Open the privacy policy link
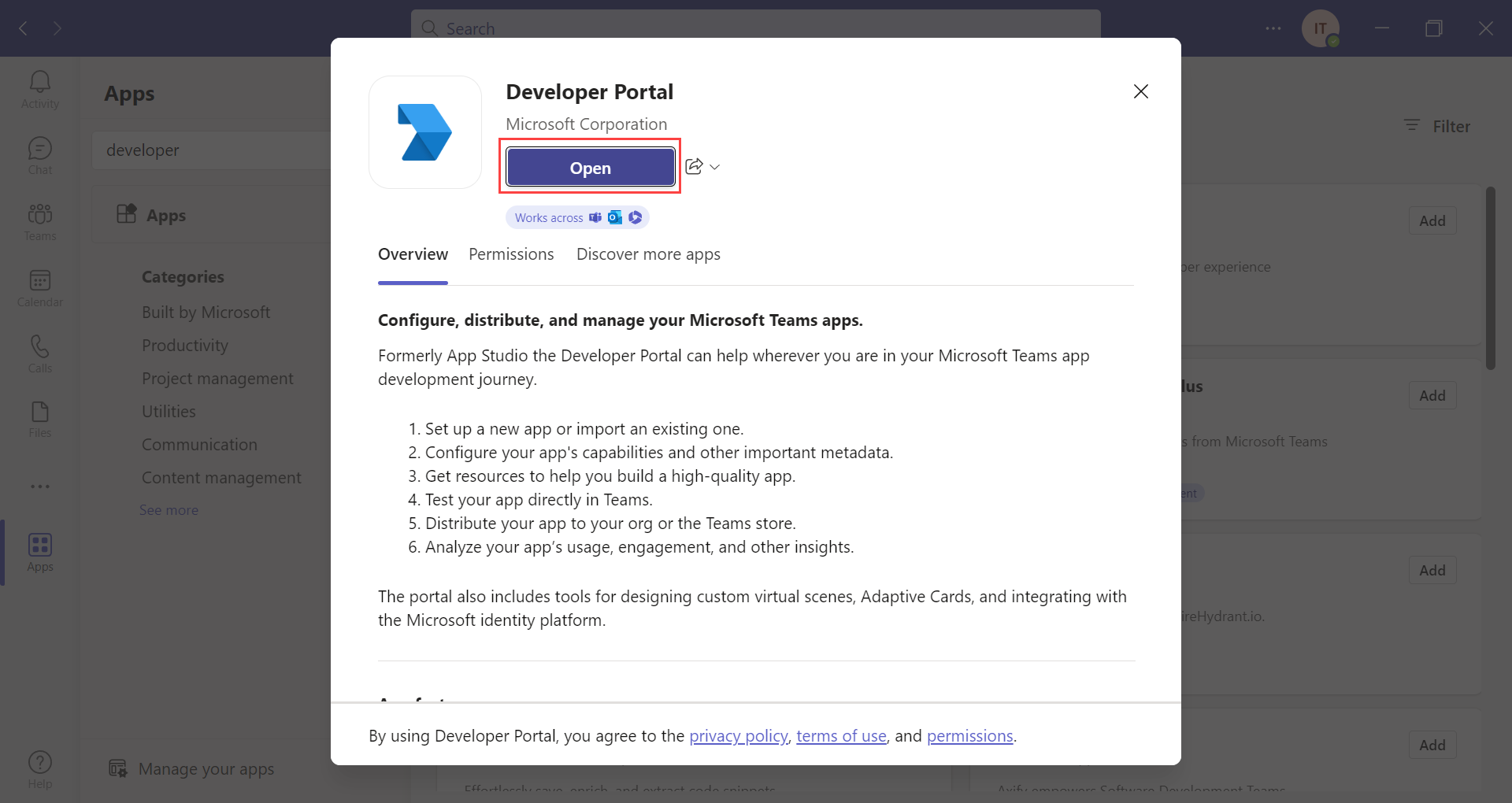The width and height of the screenshot is (1512, 803). pos(737,735)
